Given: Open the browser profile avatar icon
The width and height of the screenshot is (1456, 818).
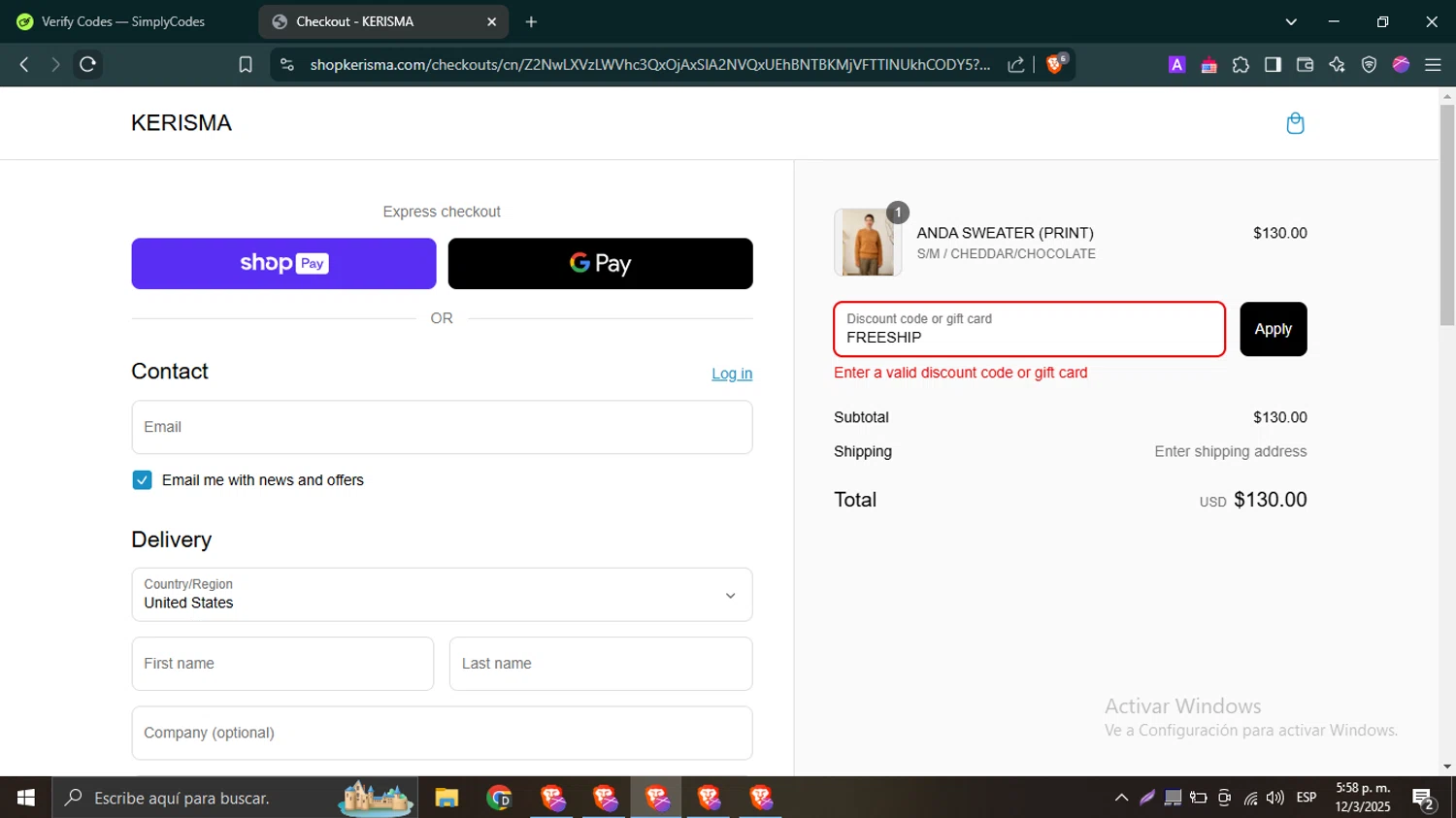Looking at the screenshot, I should [x=1401, y=65].
